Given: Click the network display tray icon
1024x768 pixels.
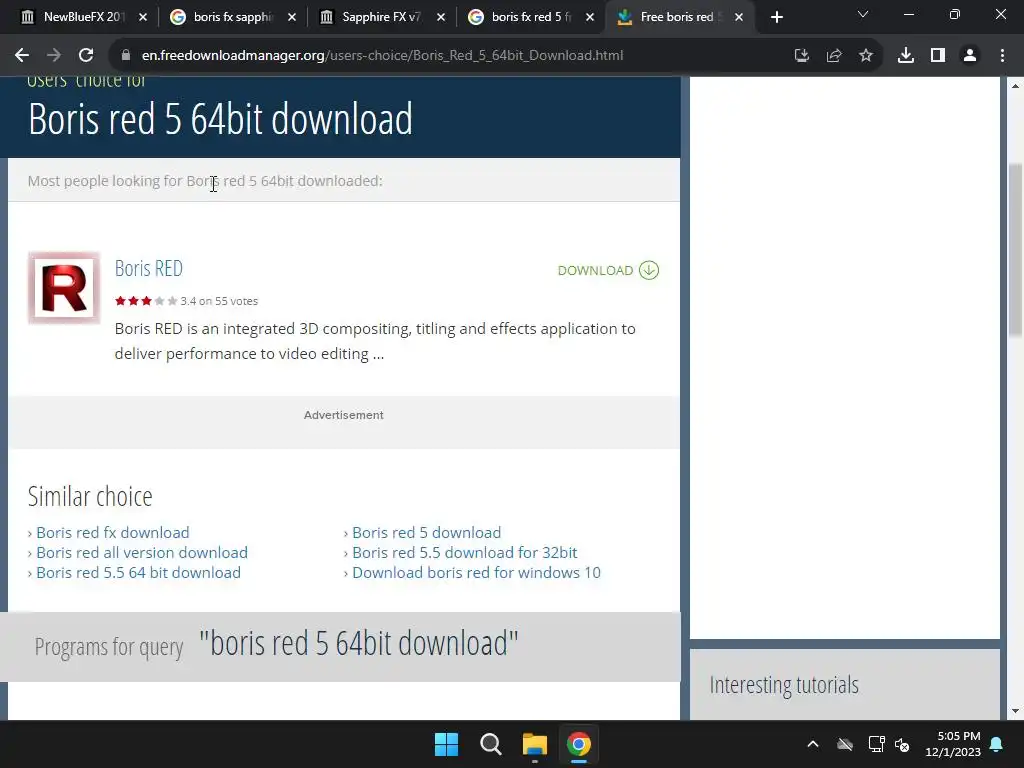Looking at the screenshot, I should [876, 744].
